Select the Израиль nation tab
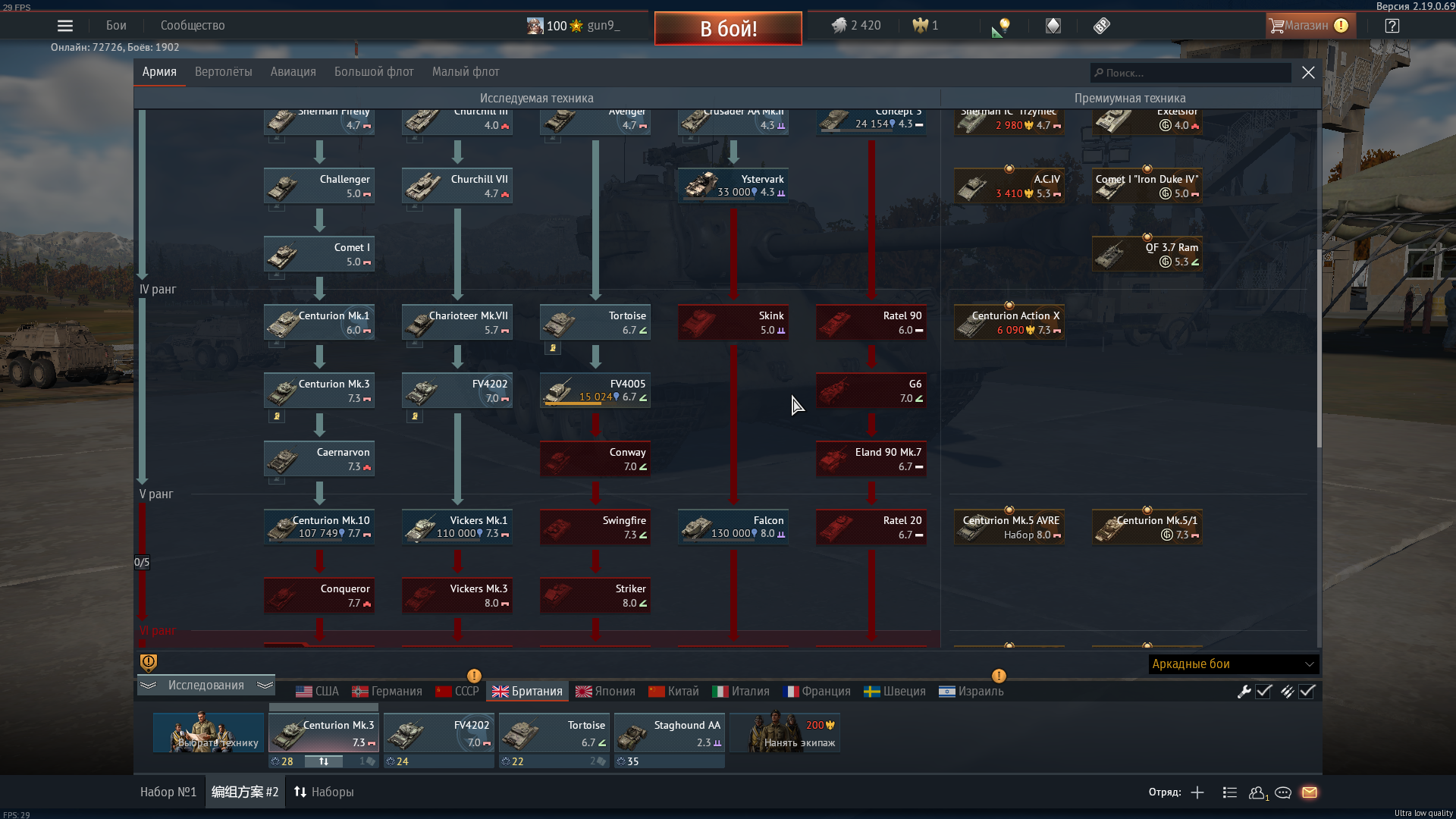1456x819 pixels. pos(971,692)
